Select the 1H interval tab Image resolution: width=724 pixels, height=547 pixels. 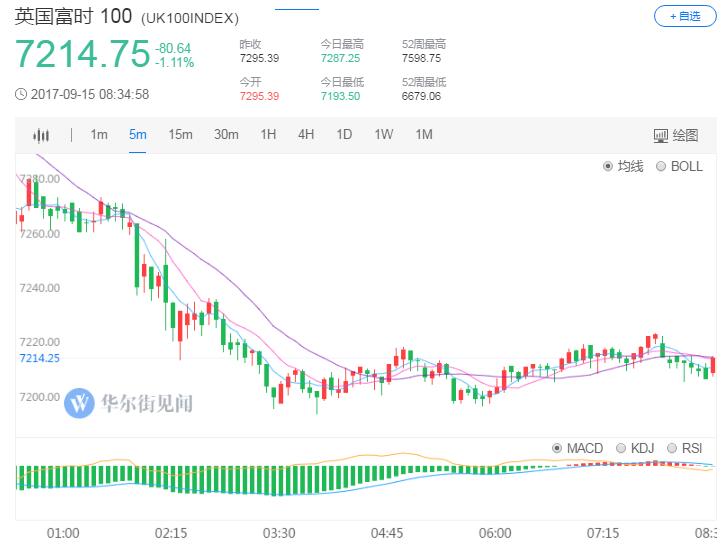268,134
